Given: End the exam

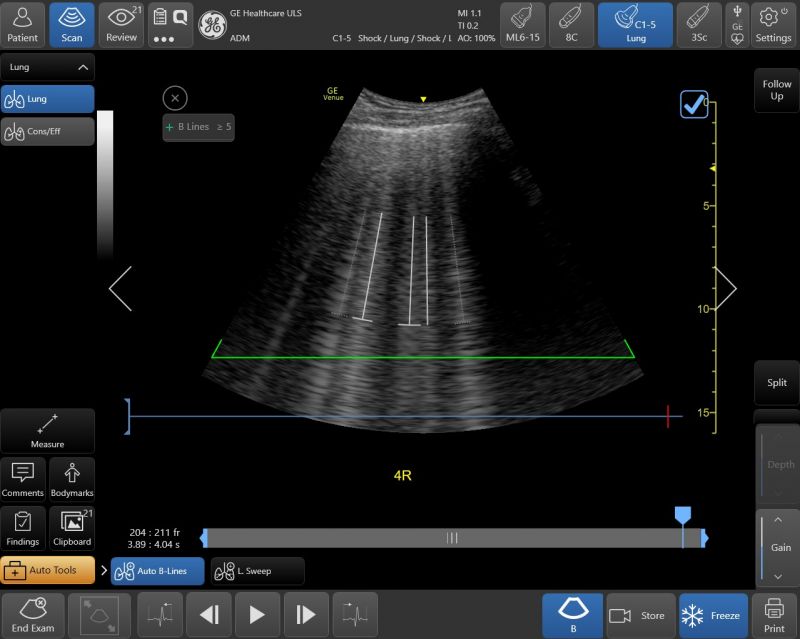Looking at the screenshot, I should click(33, 615).
